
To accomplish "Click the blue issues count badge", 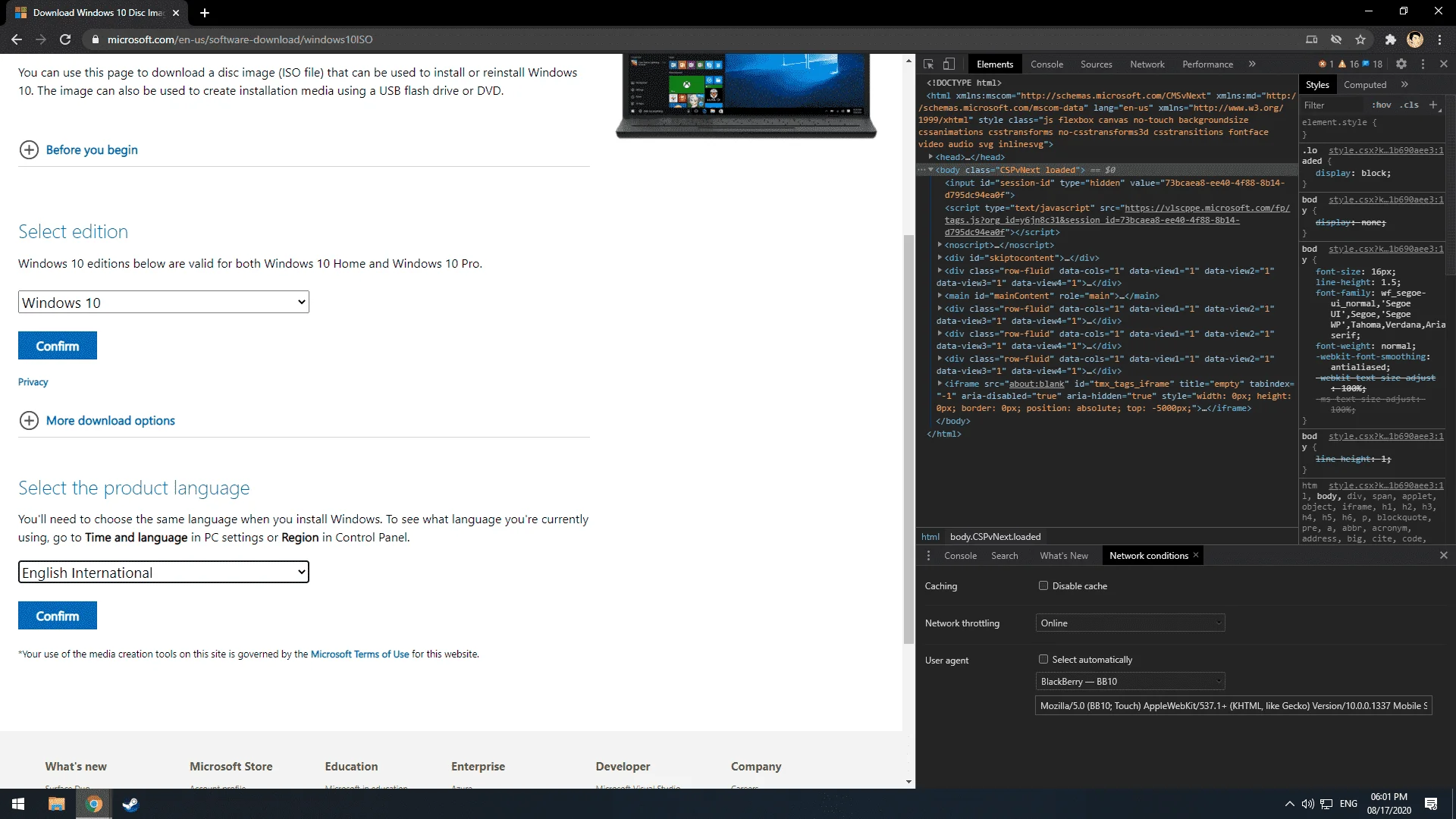I will [1373, 64].
